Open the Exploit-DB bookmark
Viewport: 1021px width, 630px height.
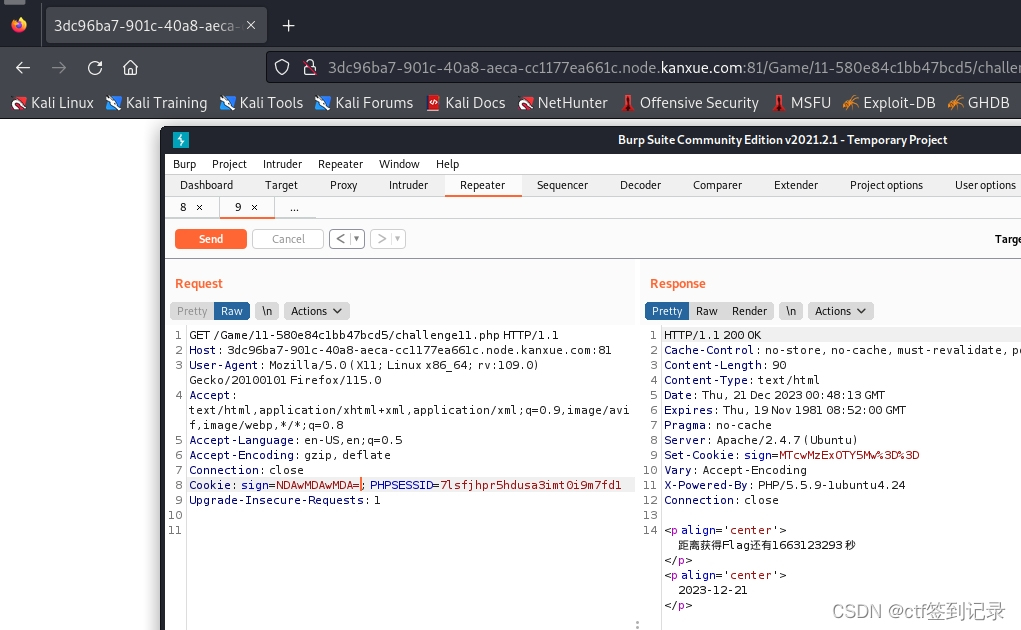point(889,103)
